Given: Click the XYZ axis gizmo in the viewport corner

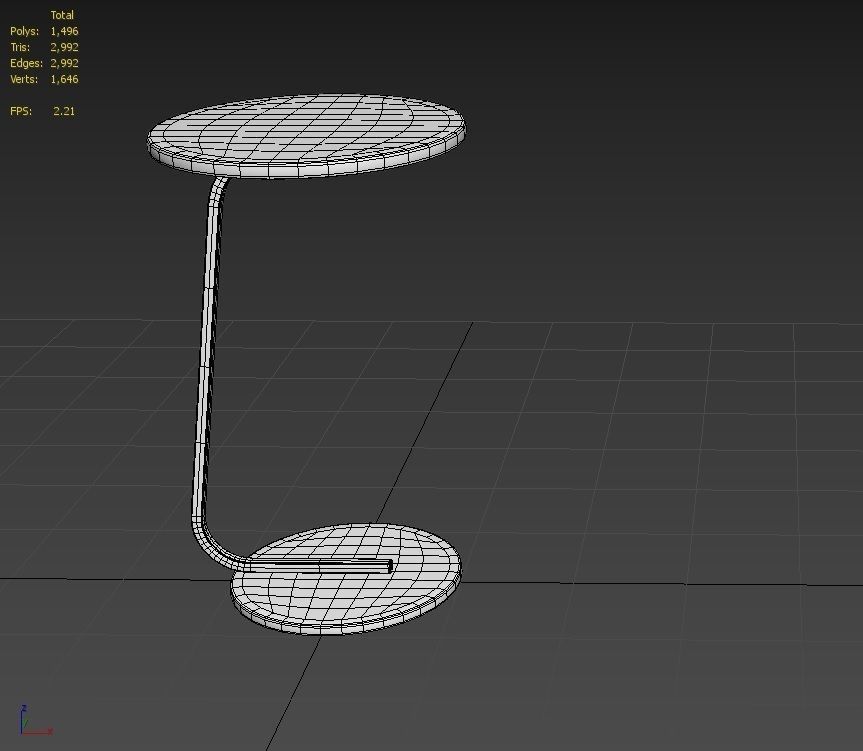Looking at the screenshot, I should (x=36, y=720).
